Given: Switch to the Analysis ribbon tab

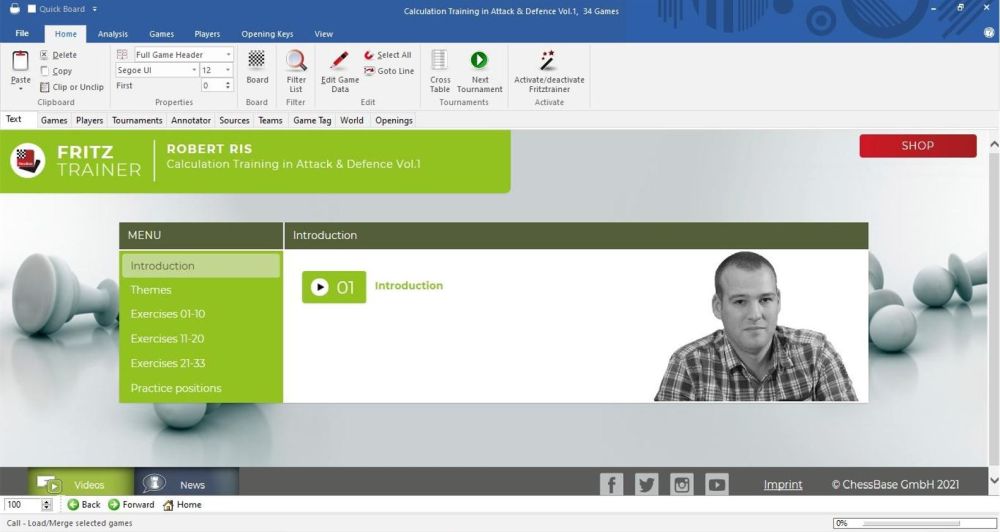Looking at the screenshot, I should (x=112, y=34).
